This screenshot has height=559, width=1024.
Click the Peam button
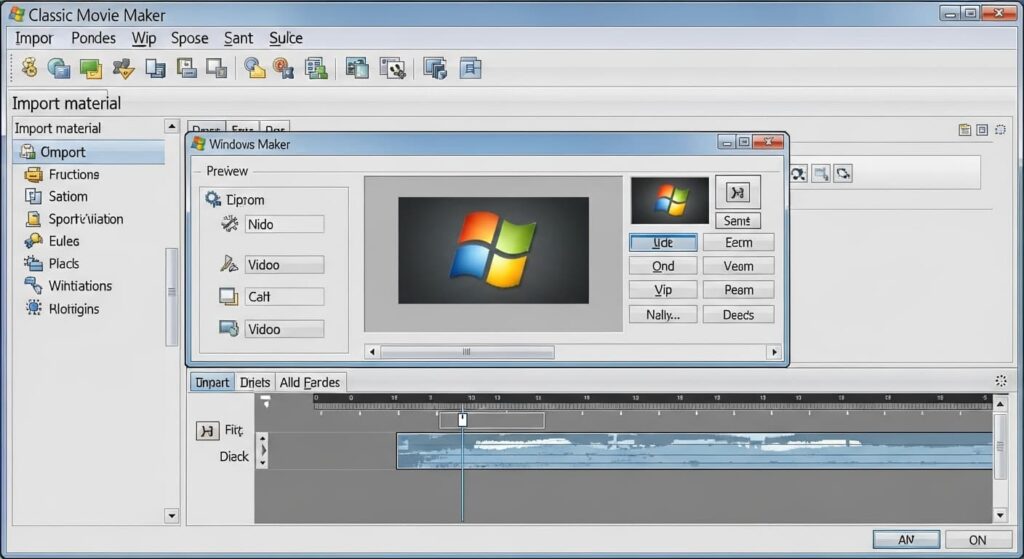pyautogui.click(x=739, y=289)
